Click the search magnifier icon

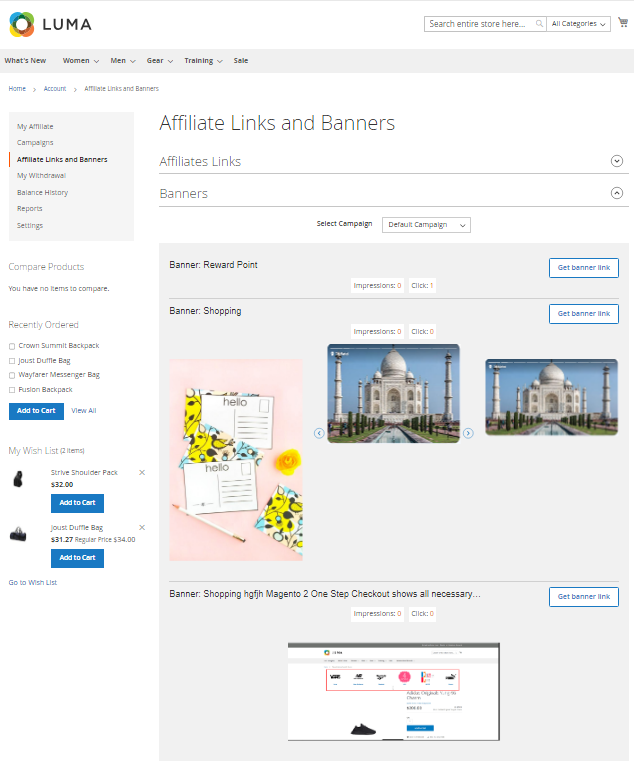click(x=540, y=24)
